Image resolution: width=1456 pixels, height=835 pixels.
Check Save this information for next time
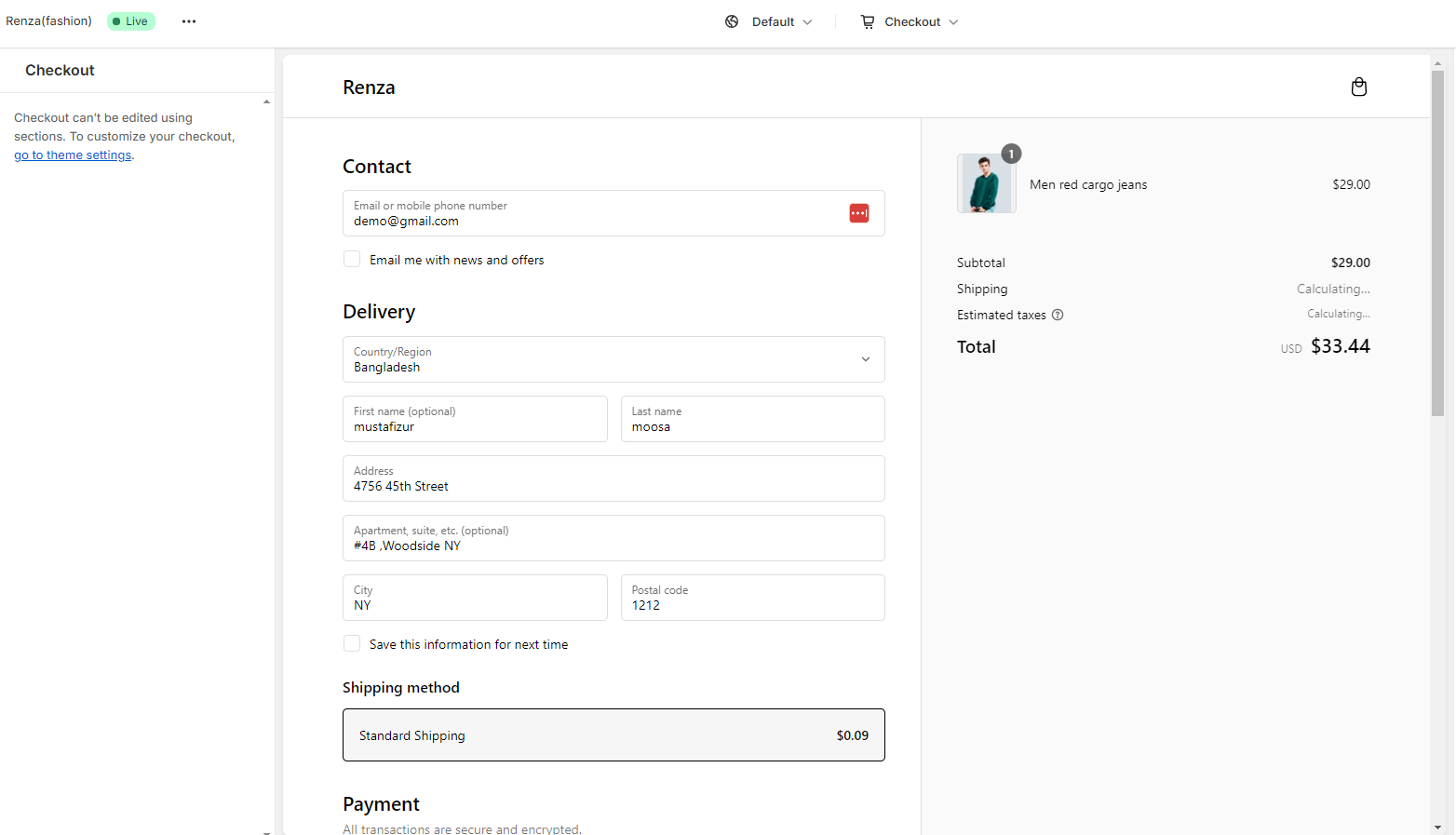pyautogui.click(x=352, y=643)
